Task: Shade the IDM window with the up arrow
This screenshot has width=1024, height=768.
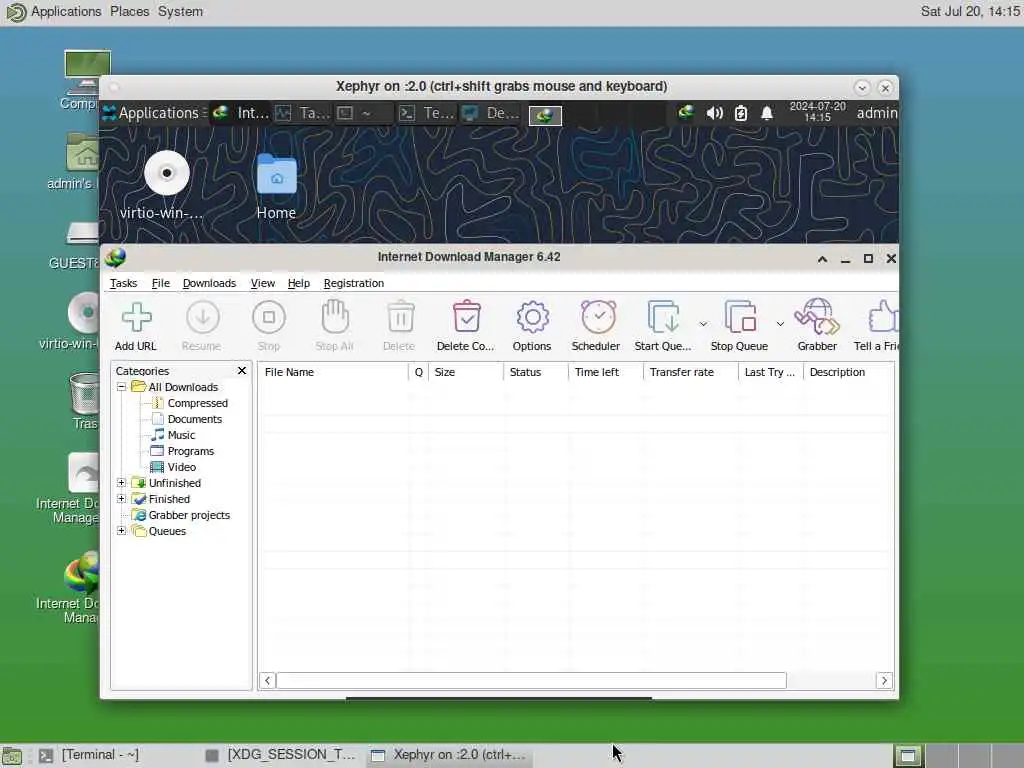Action: pos(823,259)
